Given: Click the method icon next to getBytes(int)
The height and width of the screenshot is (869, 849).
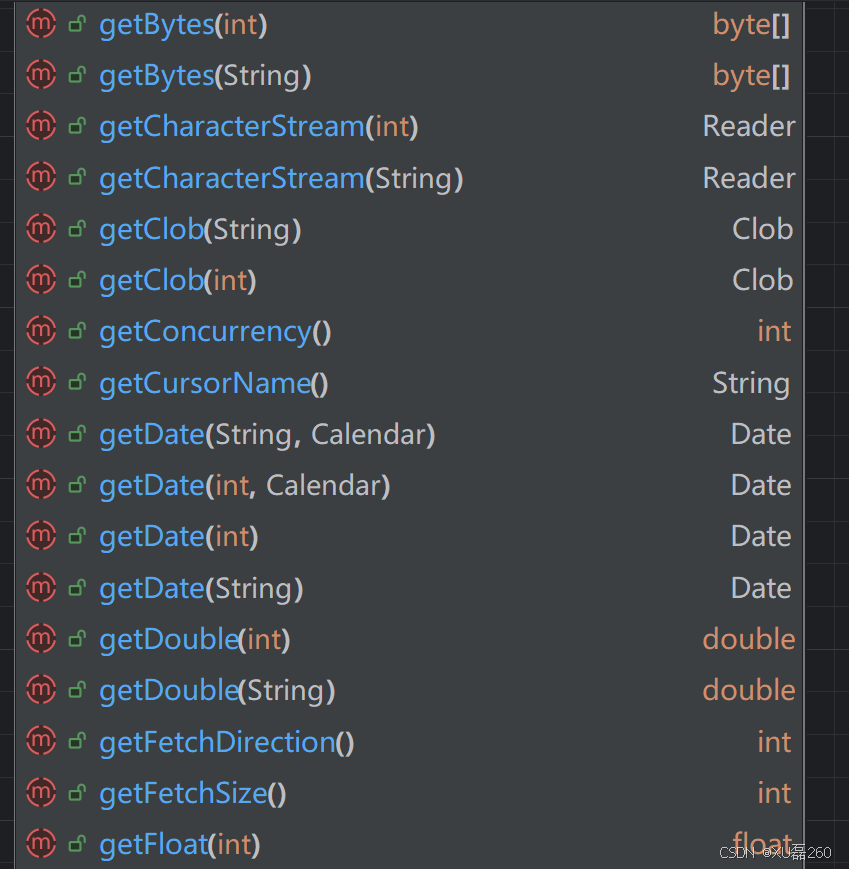Looking at the screenshot, I should click(40, 24).
